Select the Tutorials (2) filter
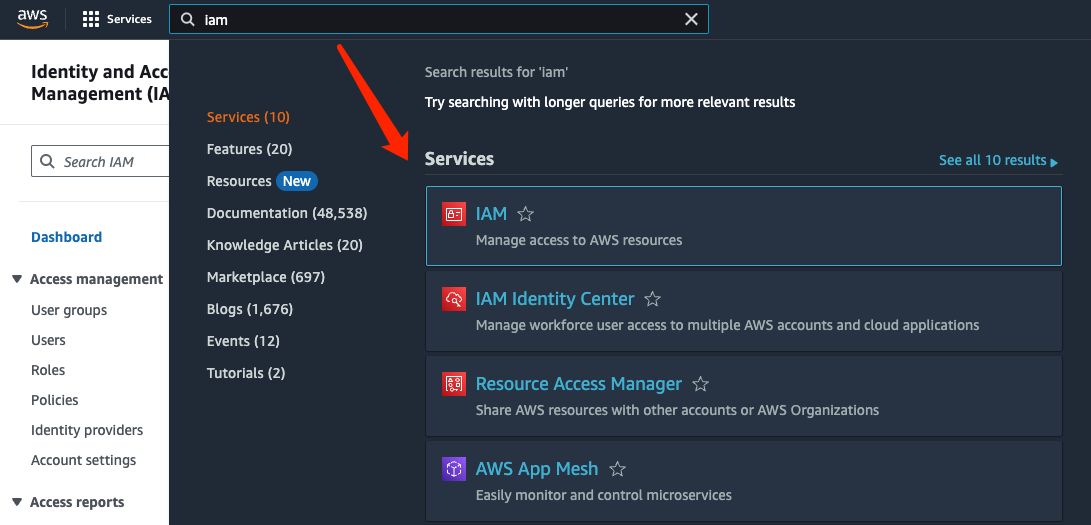 tap(246, 373)
